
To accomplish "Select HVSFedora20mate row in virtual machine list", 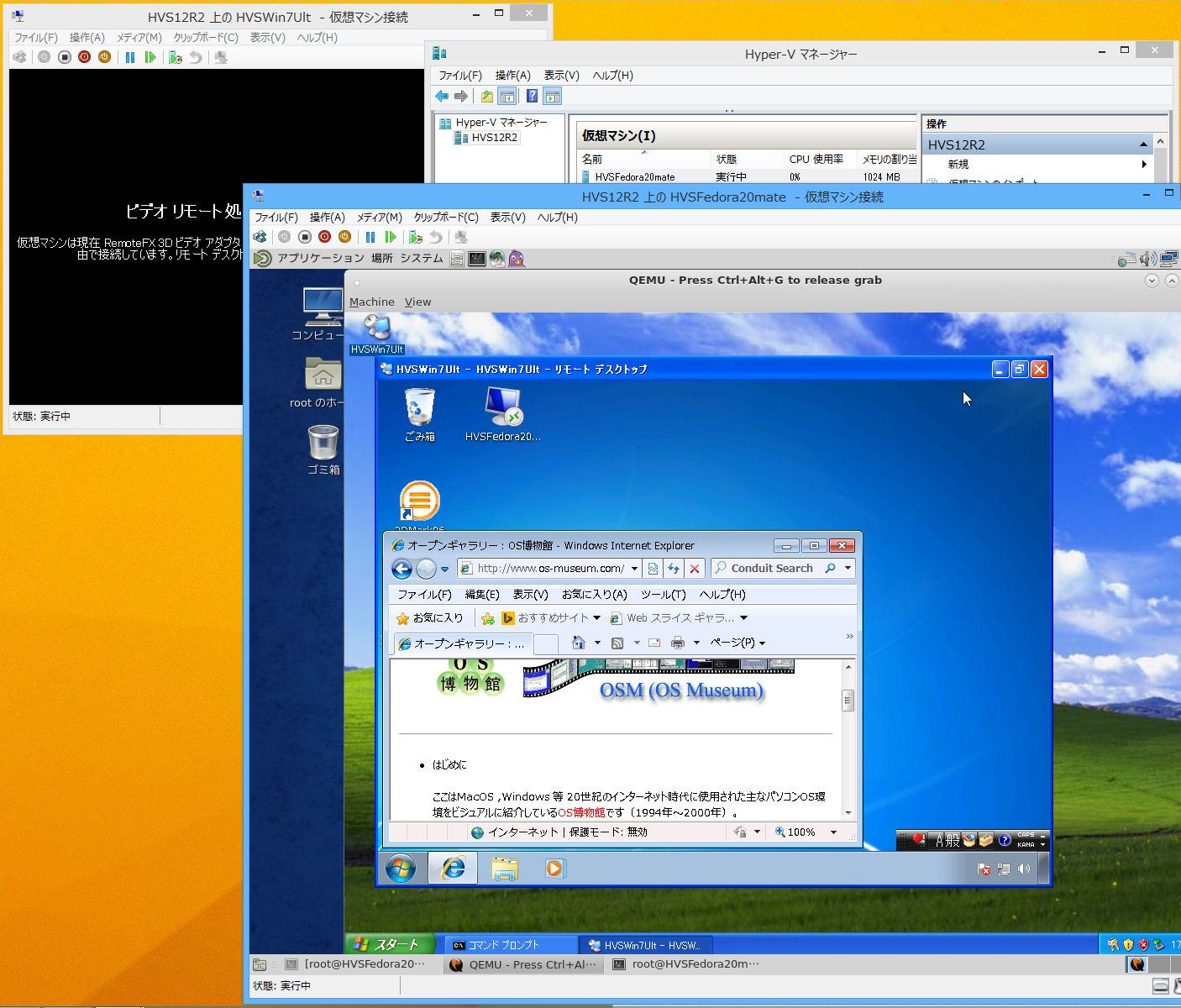I will tap(748, 176).
